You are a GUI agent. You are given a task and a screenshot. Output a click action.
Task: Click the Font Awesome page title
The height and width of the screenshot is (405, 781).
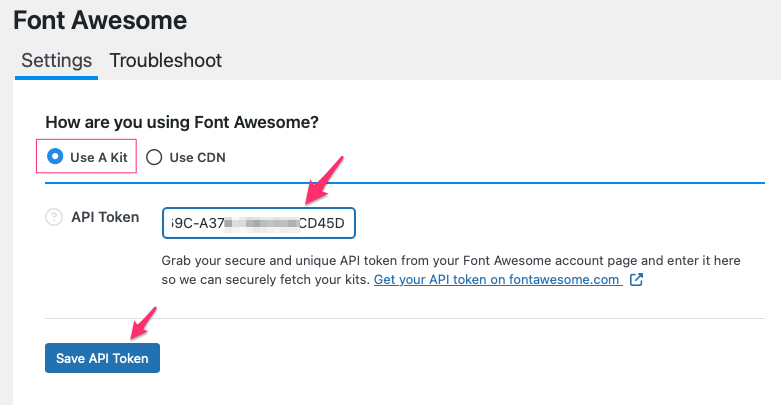pyautogui.click(x=100, y=19)
